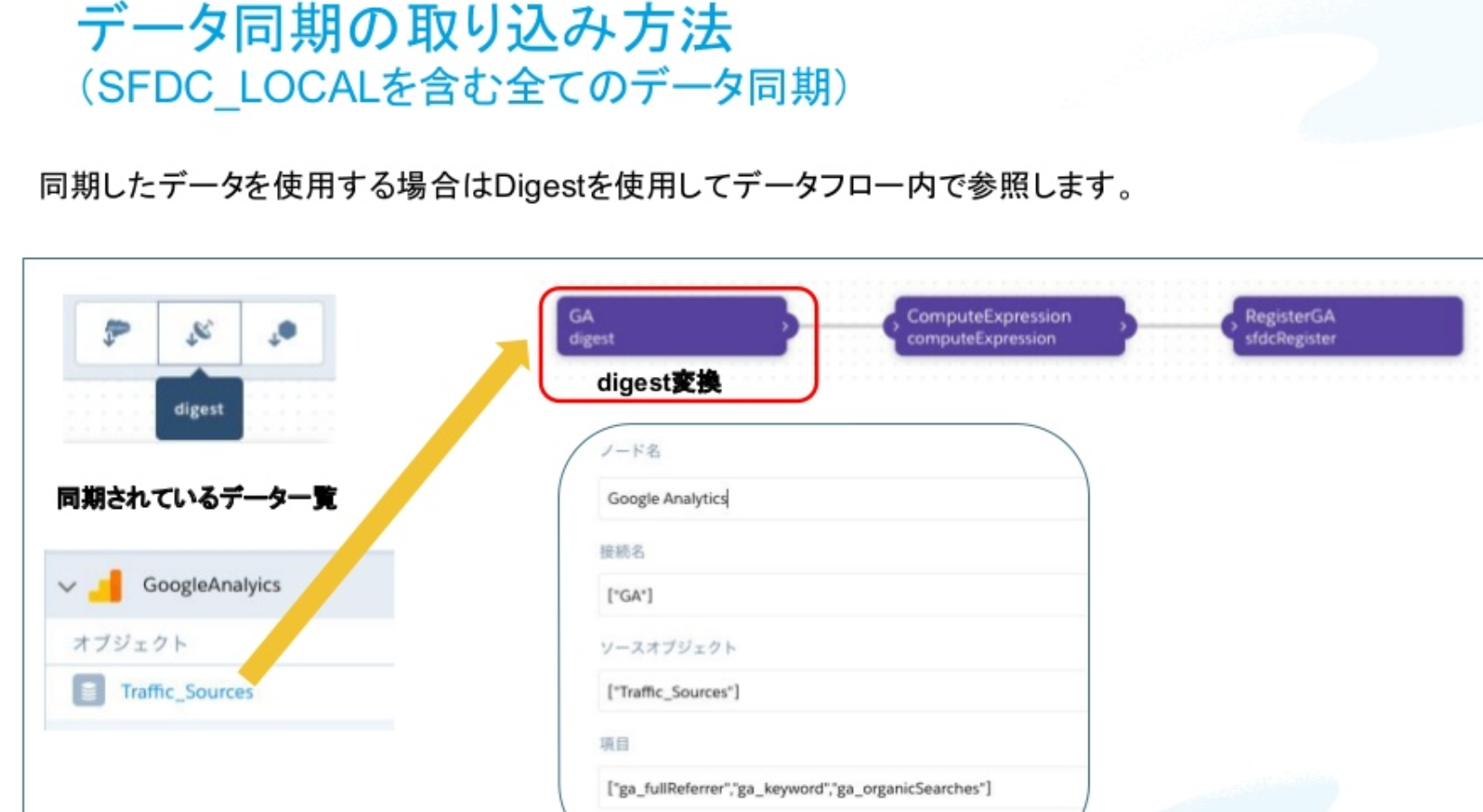Select the GA digest node
The image size is (1483, 812).
pyautogui.click(x=670, y=327)
